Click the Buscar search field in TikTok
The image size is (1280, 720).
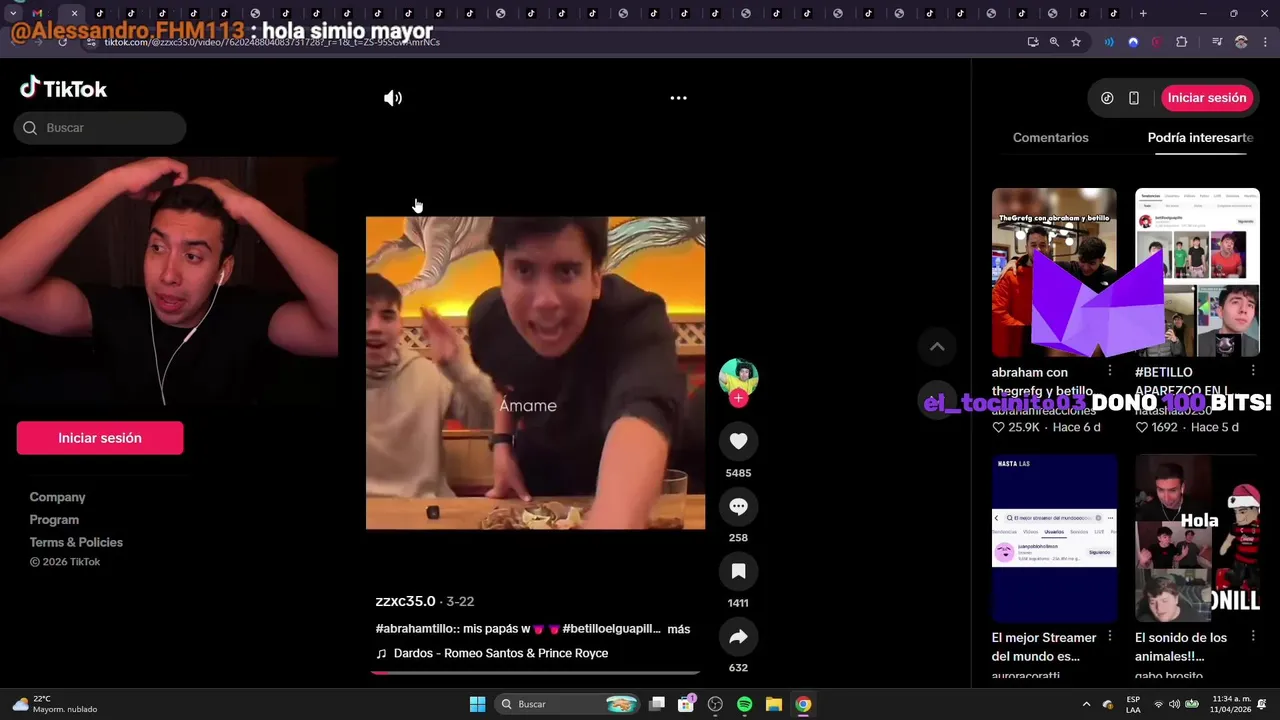(100, 128)
